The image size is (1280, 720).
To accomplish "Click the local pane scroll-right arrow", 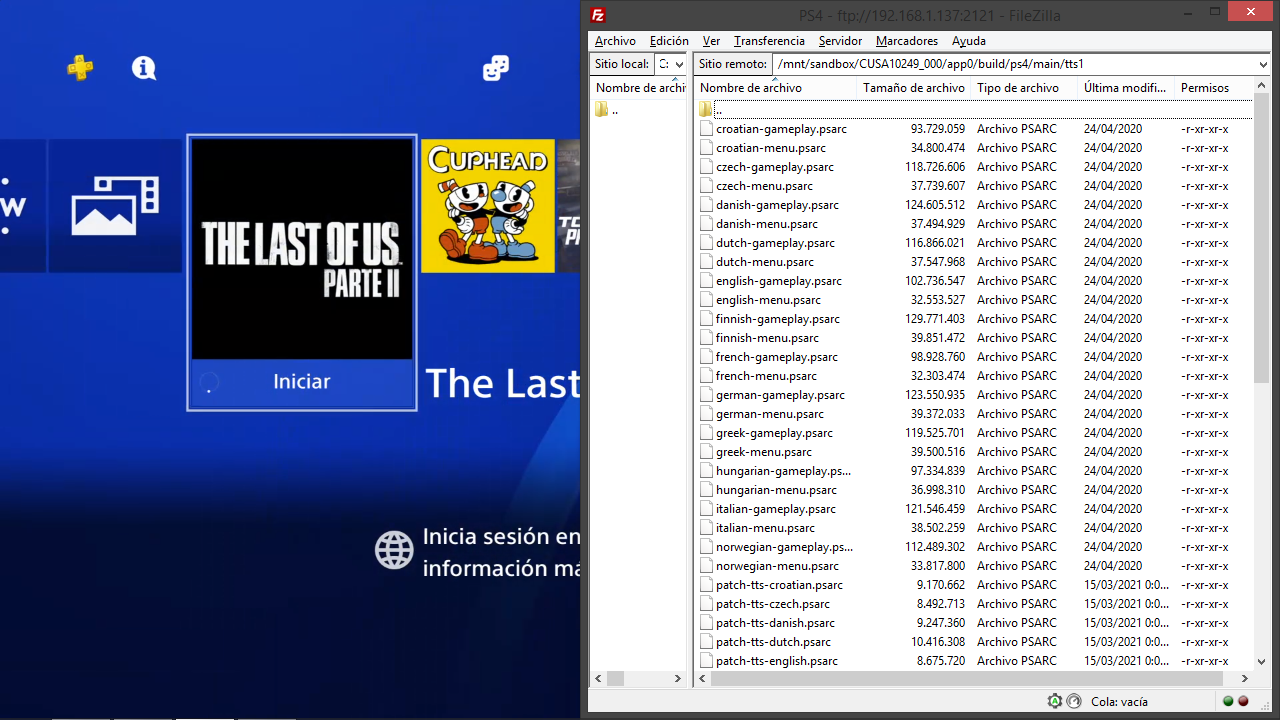I will 678,678.
